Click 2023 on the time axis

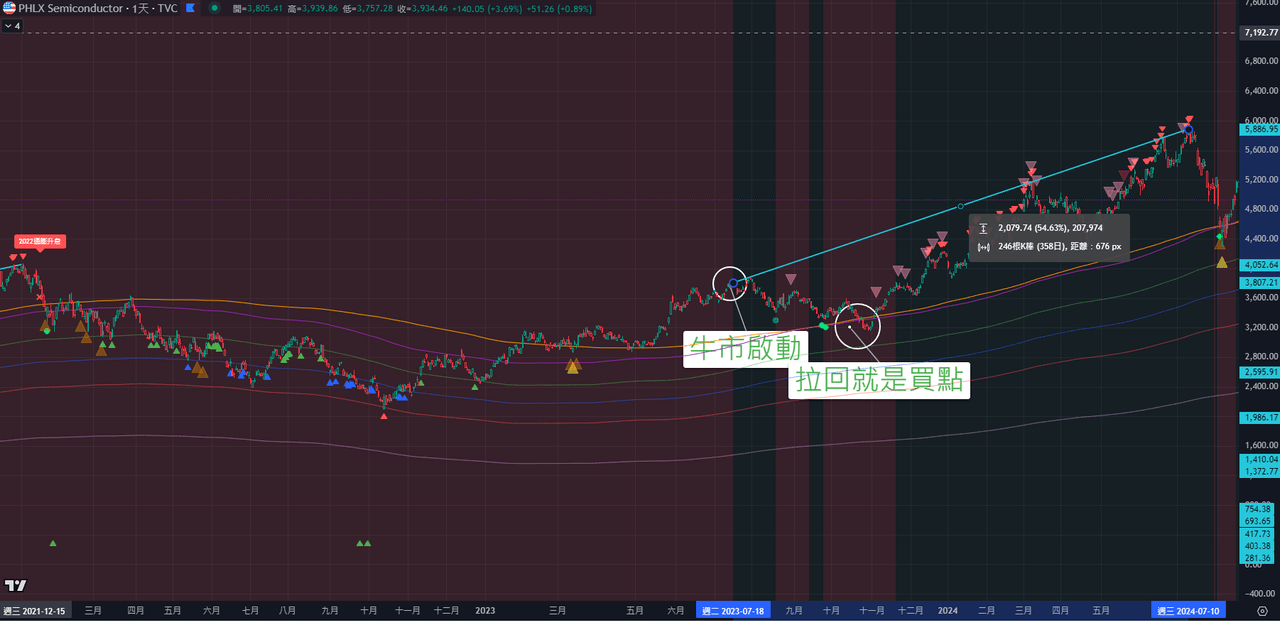(486, 611)
